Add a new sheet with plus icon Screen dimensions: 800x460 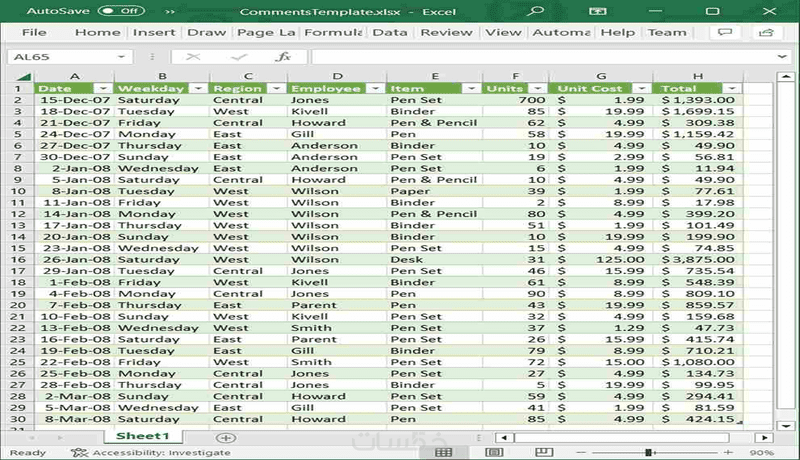[x=226, y=438]
